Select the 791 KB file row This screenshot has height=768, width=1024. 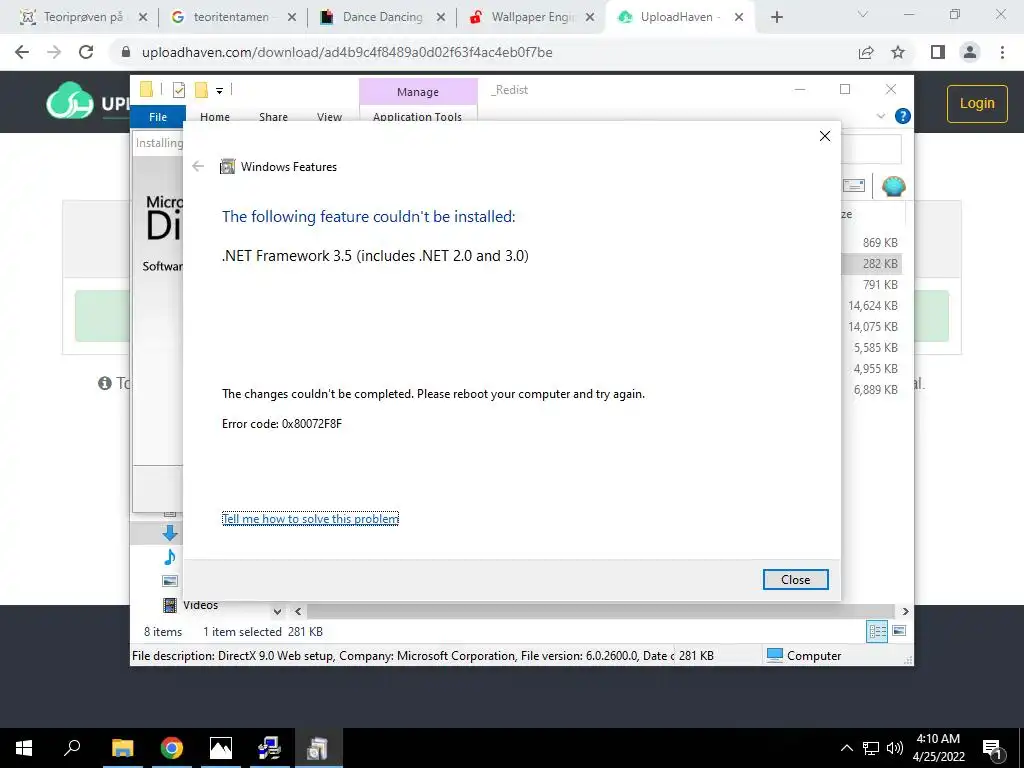[872, 284]
